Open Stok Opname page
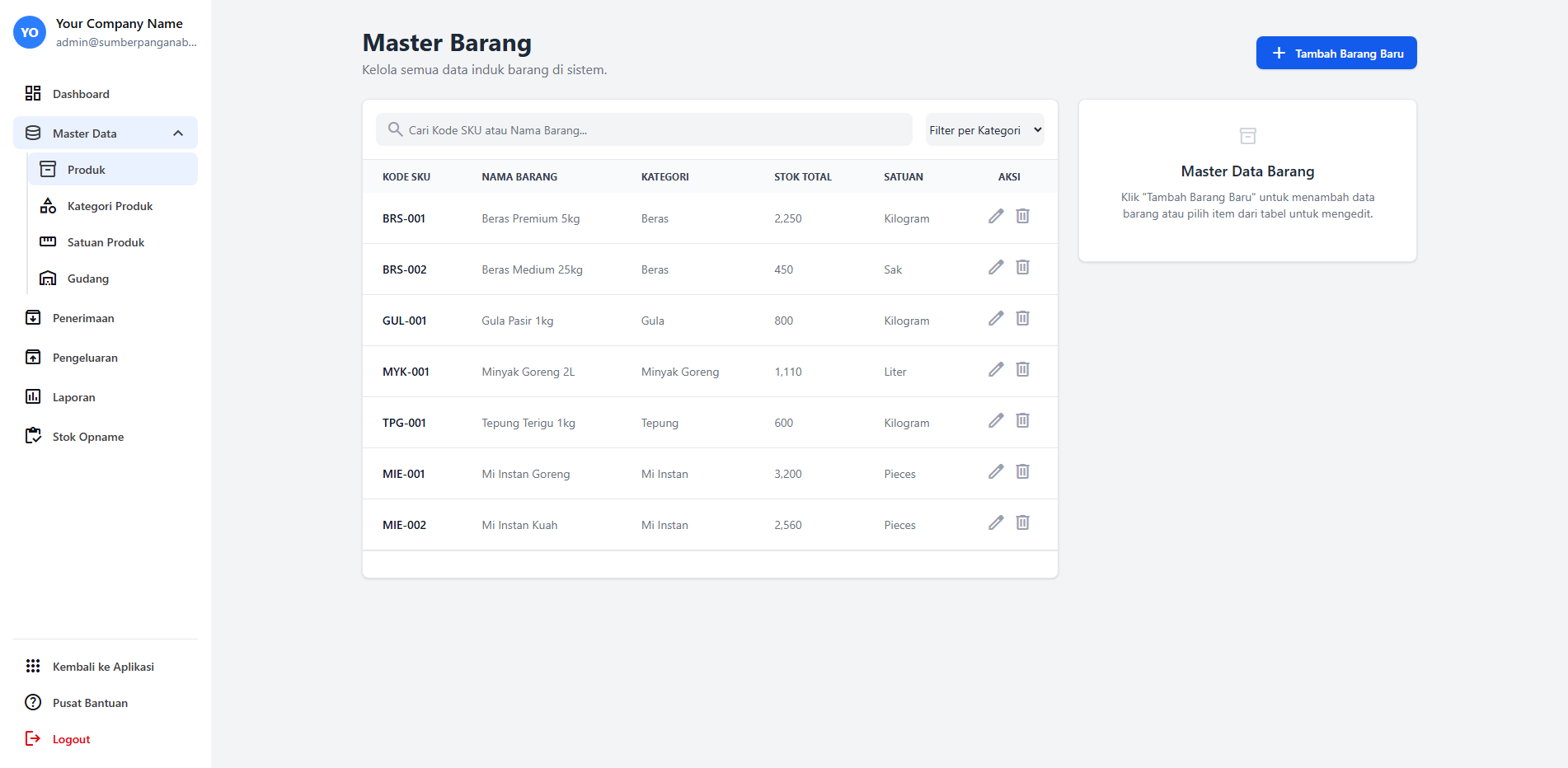The height and width of the screenshot is (768, 1568). click(87, 437)
